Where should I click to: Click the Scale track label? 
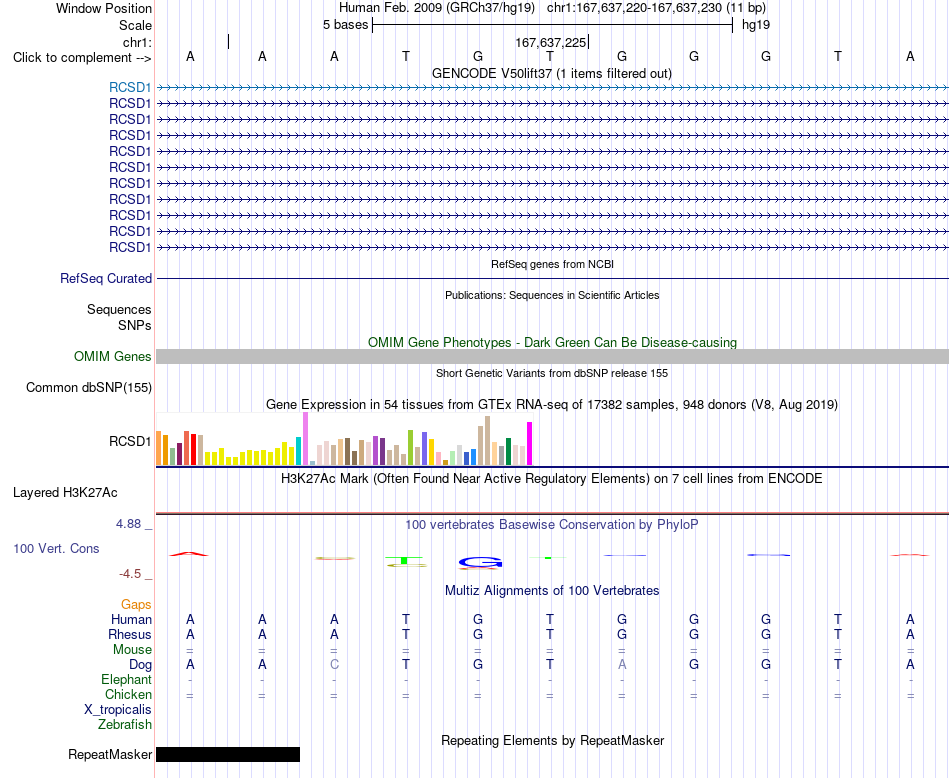pos(135,25)
